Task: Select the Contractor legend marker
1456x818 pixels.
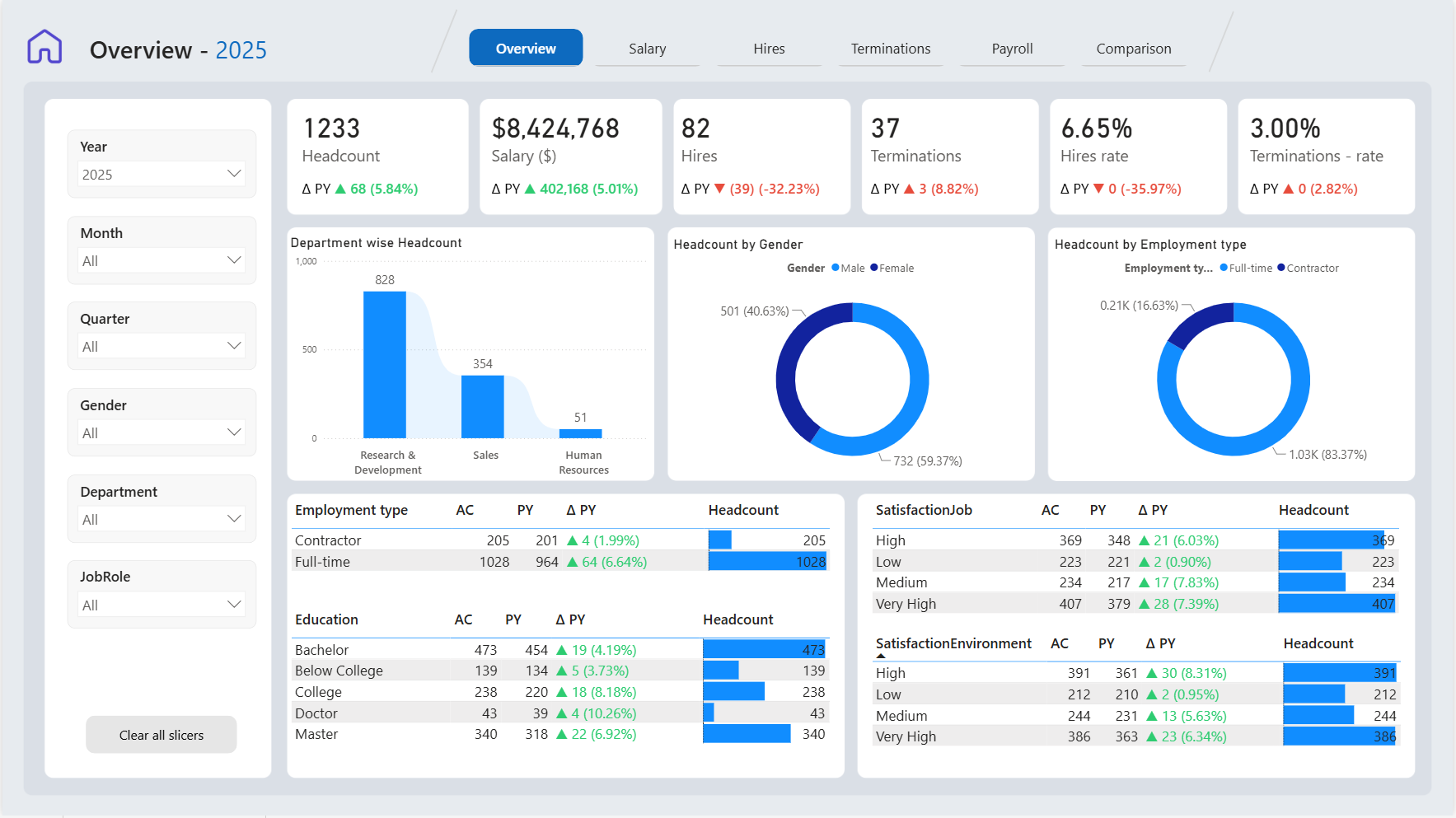Action: (1281, 268)
